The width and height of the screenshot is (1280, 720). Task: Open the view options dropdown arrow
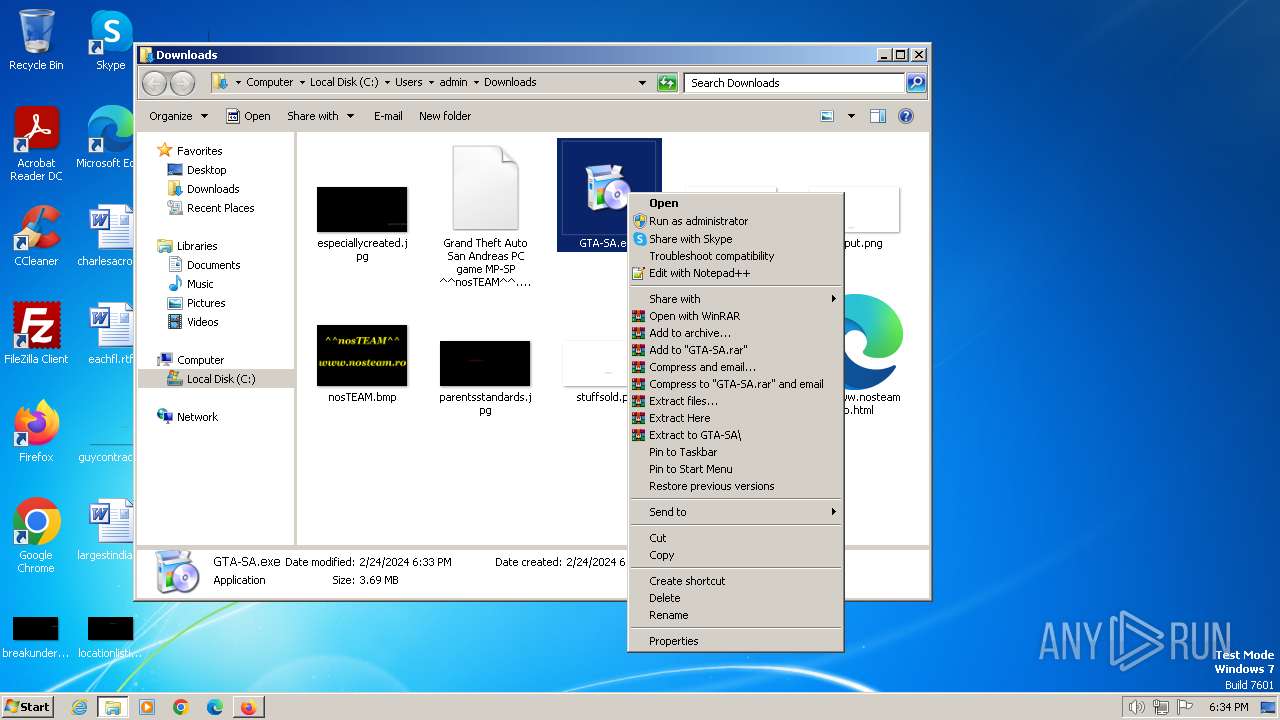click(851, 116)
